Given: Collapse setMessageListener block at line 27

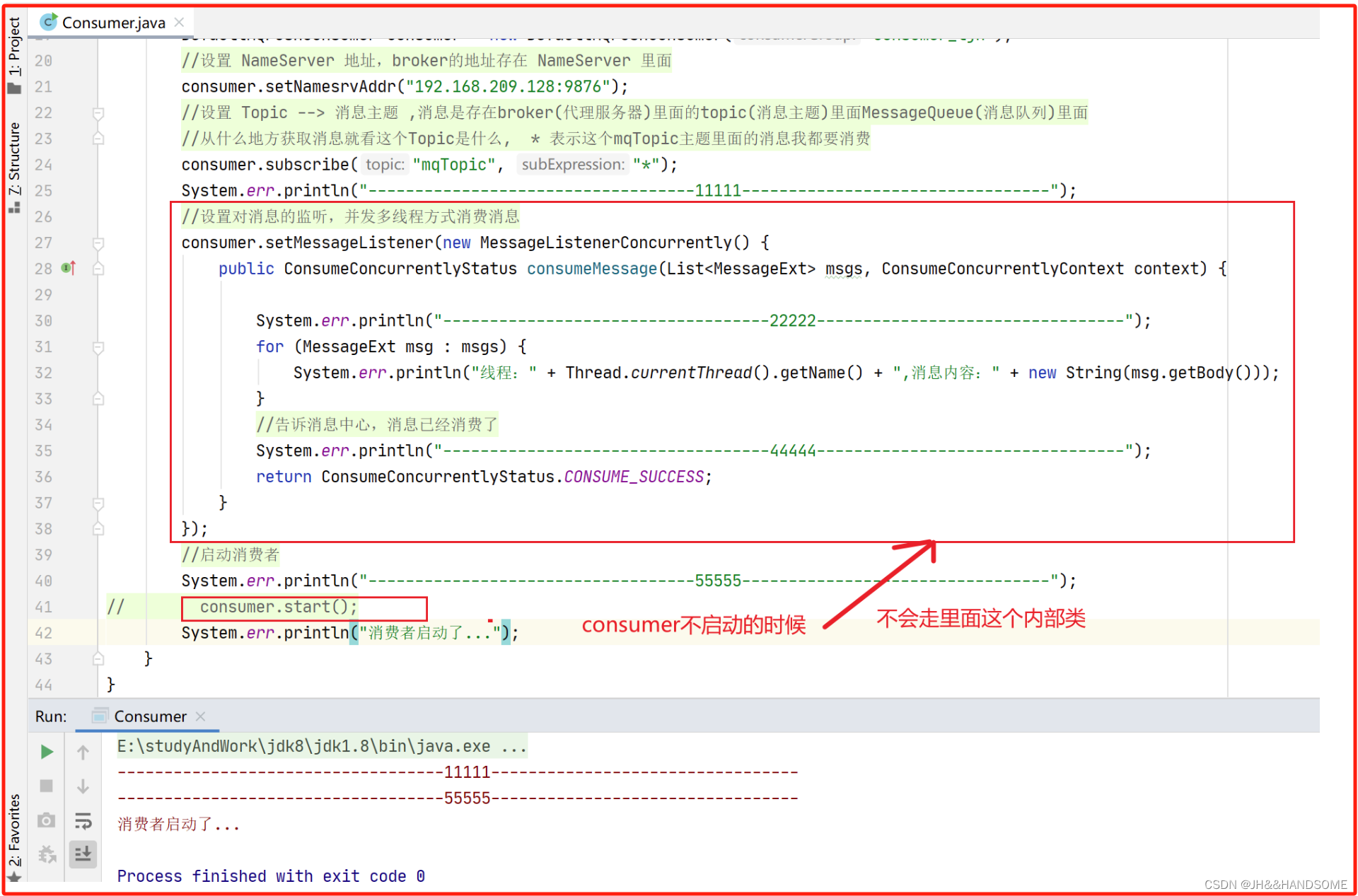Looking at the screenshot, I should [x=99, y=243].
